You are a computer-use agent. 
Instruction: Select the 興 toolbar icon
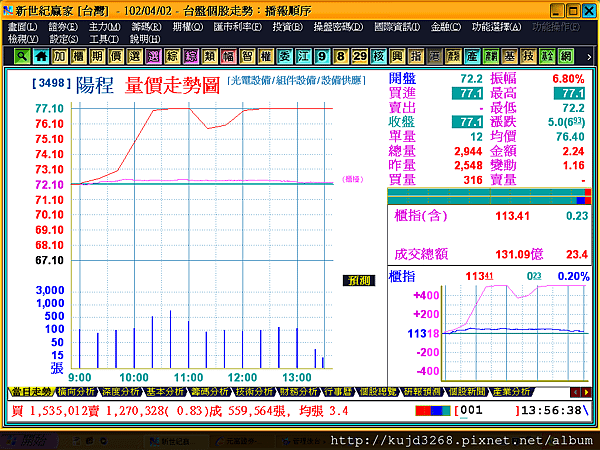397,57
